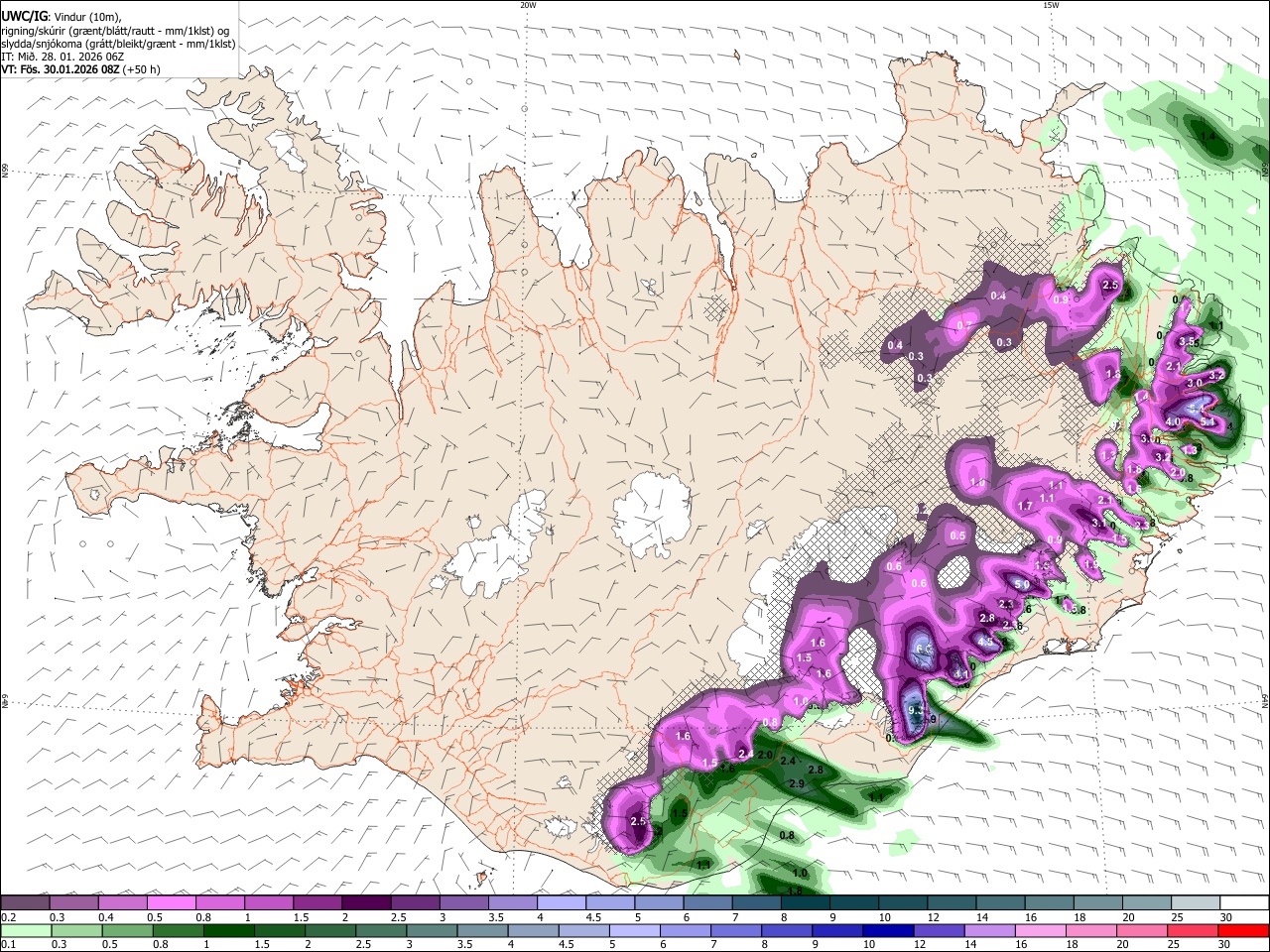Pick the darkest green 1–1.5 rain swatch
Image resolution: width=1270 pixels, height=952 pixels.
tap(228, 930)
